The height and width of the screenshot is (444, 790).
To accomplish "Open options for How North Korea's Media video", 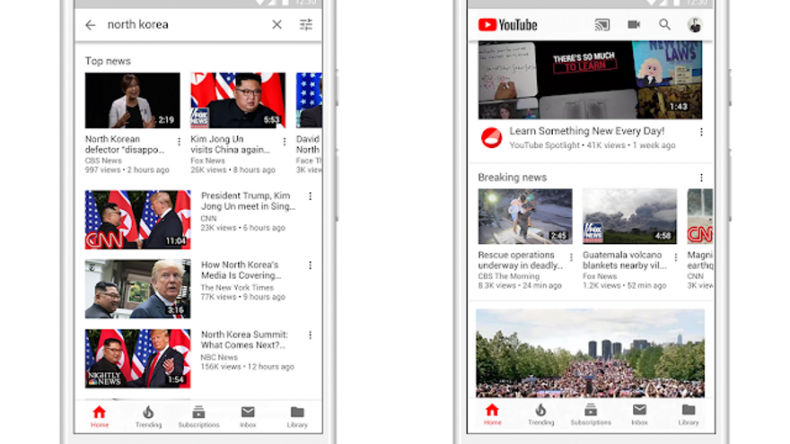I will coord(310,265).
